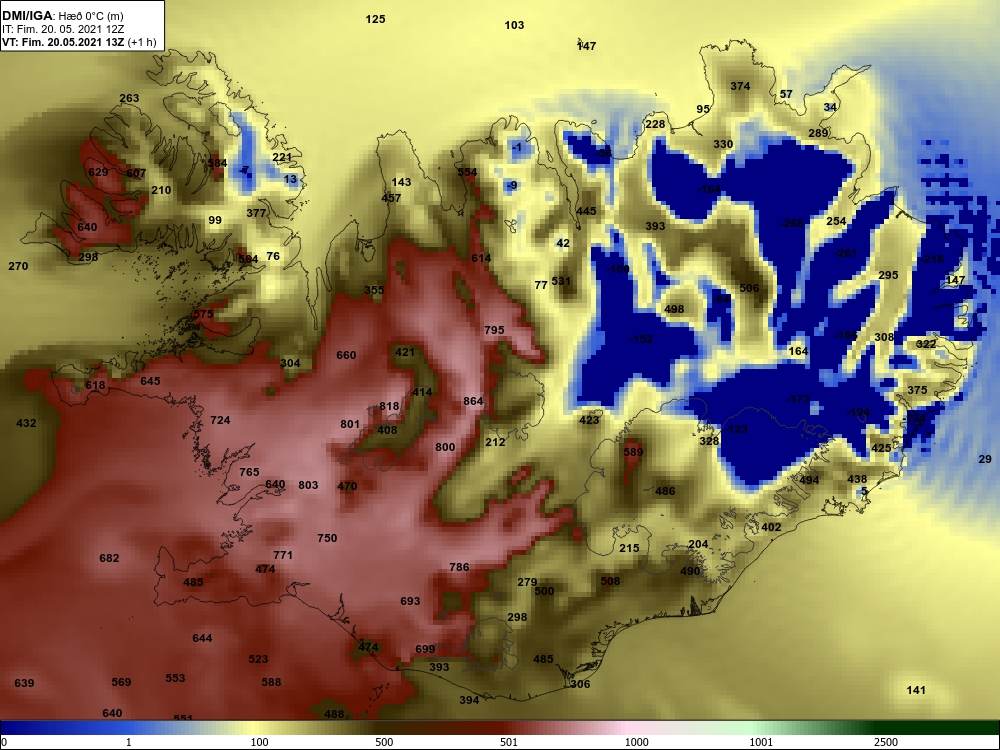Click the 330 value label
This screenshot has width=1000, height=750.
coord(723,144)
